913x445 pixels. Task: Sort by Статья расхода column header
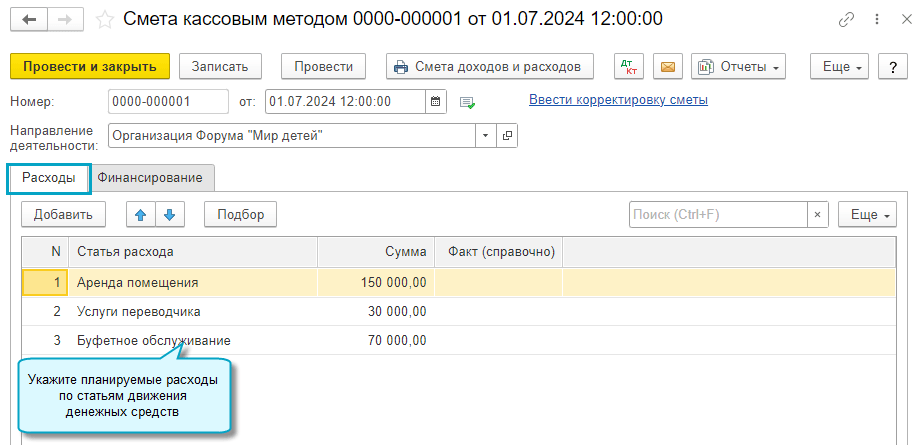coord(193,252)
